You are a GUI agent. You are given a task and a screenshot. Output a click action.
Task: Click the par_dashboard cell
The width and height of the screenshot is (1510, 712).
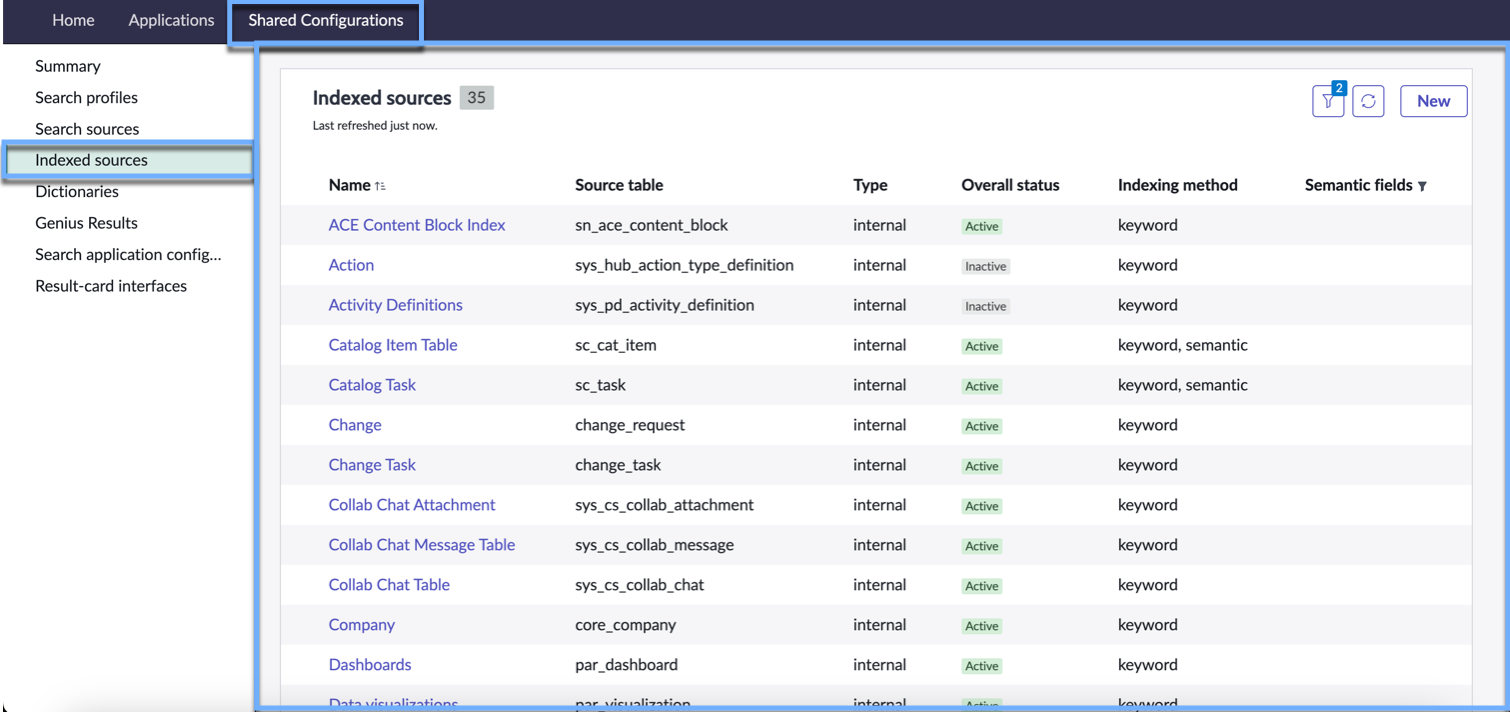tap(627, 665)
